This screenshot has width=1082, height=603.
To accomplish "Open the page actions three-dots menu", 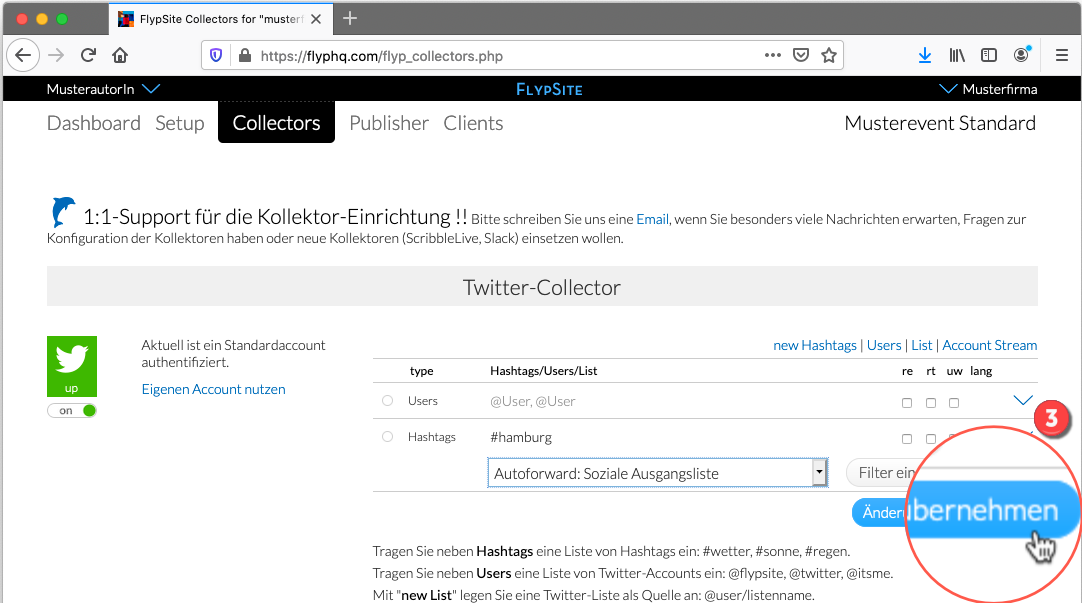I will pyautogui.click(x=773, y=55).
